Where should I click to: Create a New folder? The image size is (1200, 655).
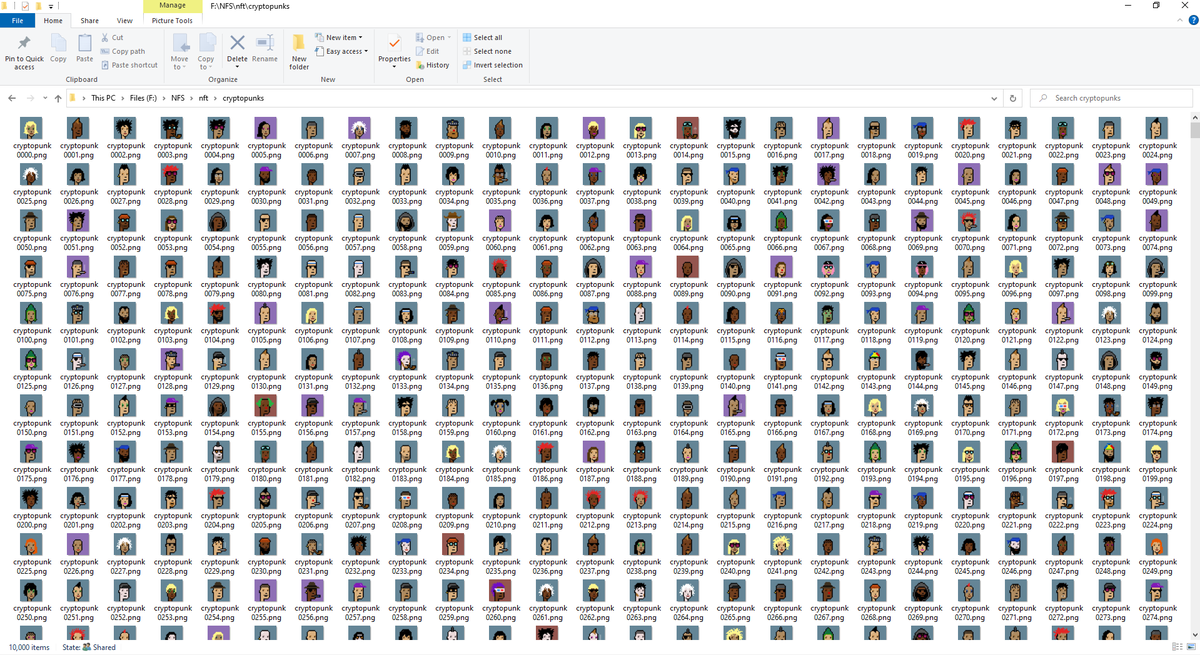[299, 52]
